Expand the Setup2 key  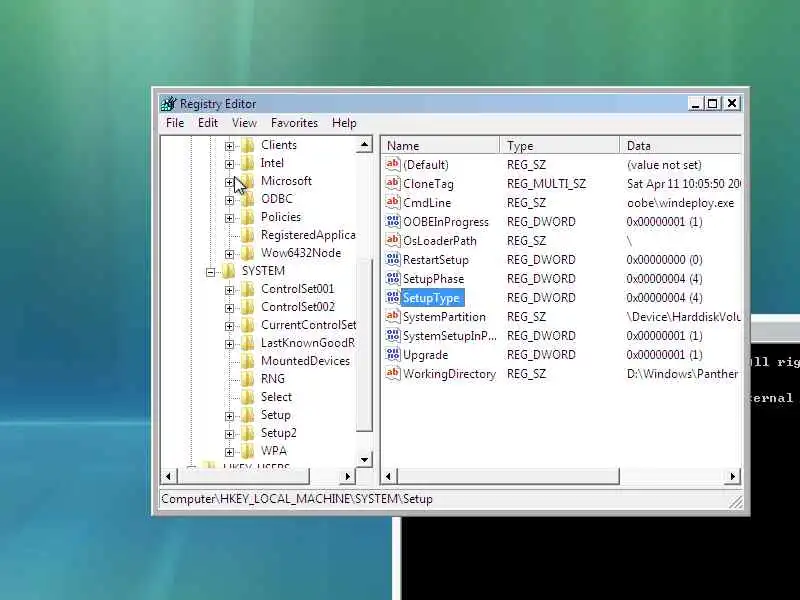tap(229, 434)
